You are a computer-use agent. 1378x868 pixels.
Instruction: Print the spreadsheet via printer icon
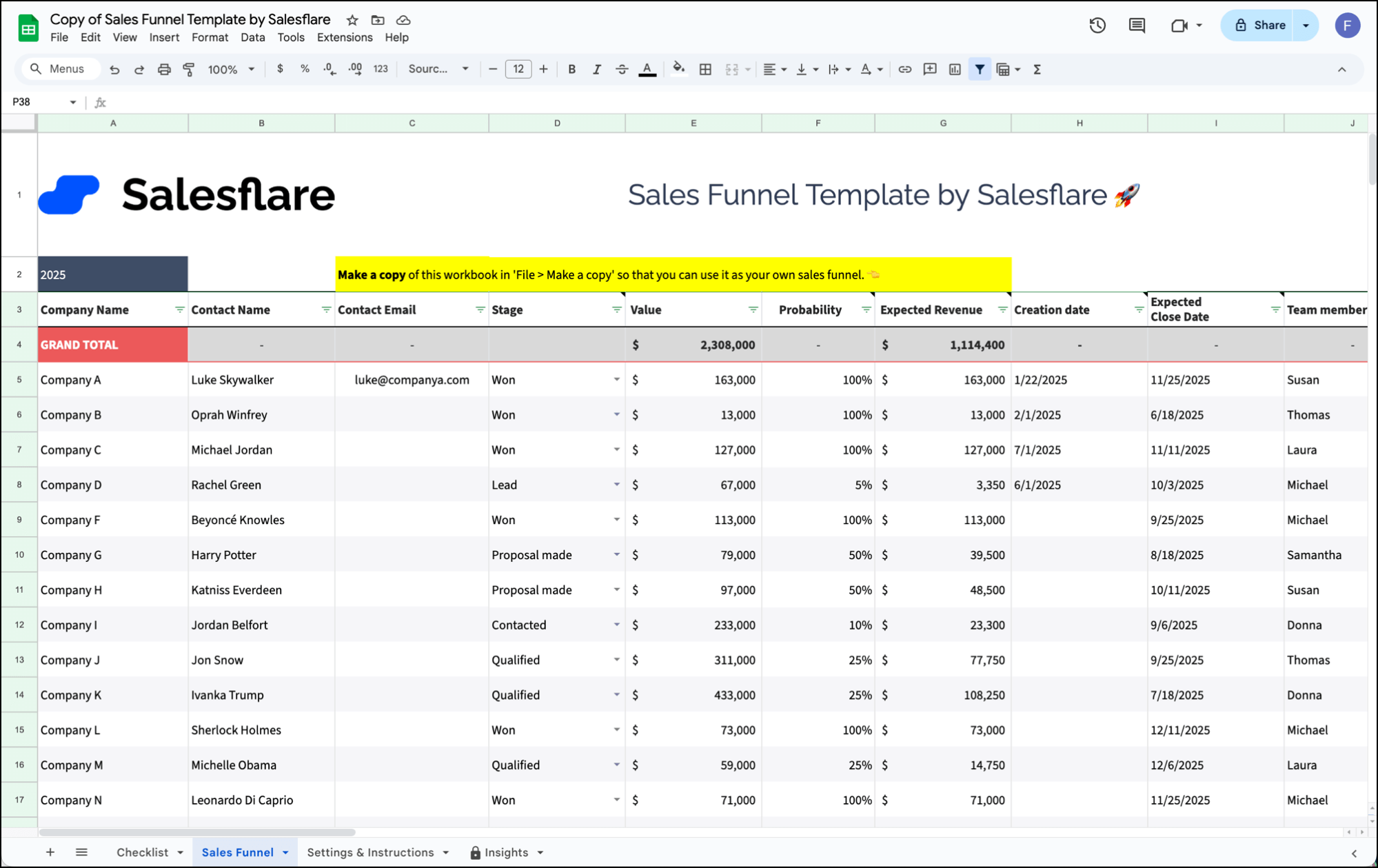(x=164, y=69)
